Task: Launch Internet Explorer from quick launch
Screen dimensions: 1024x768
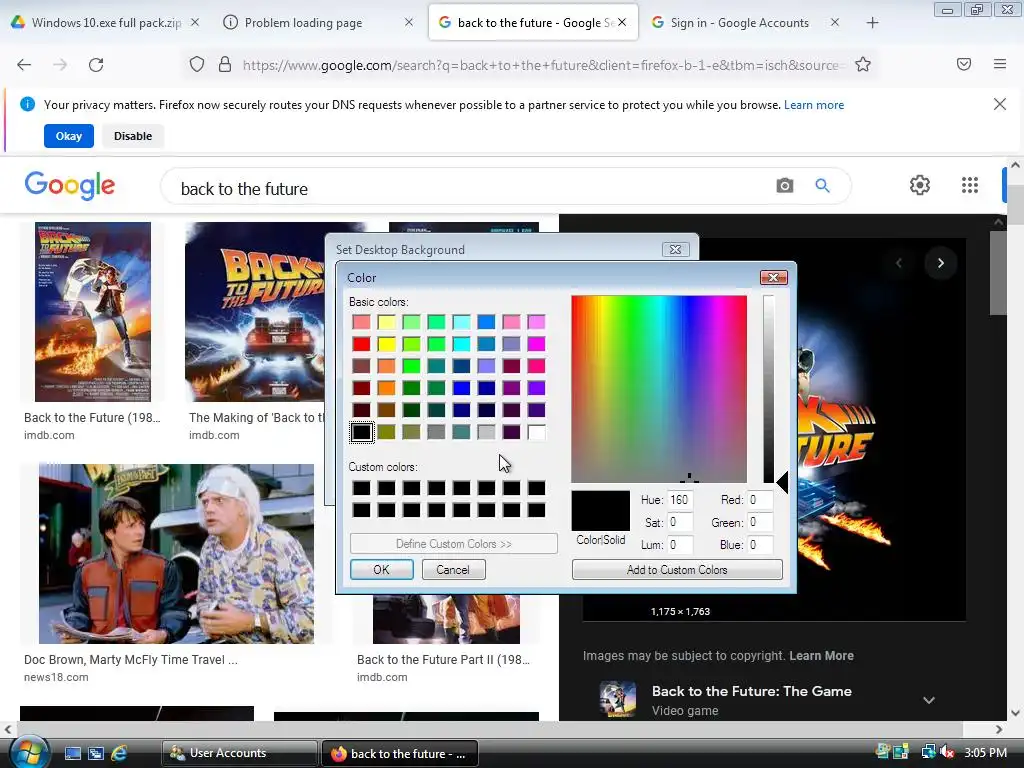Action: pos(119,753)
